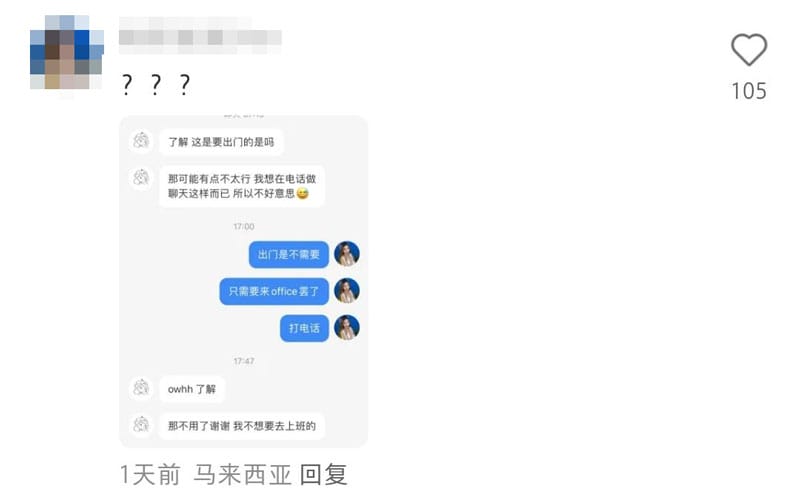Click sender avatar beside '打电话' message

pyautogui.click(x=347, y=328)
